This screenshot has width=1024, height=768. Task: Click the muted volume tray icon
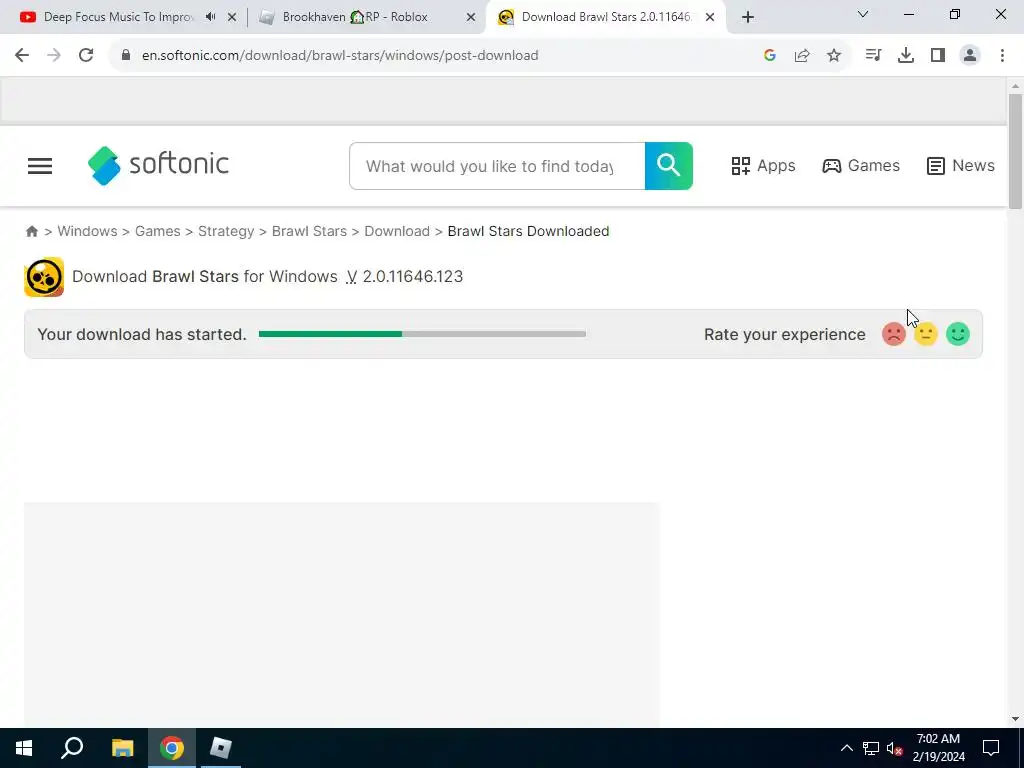click(894, 748)
